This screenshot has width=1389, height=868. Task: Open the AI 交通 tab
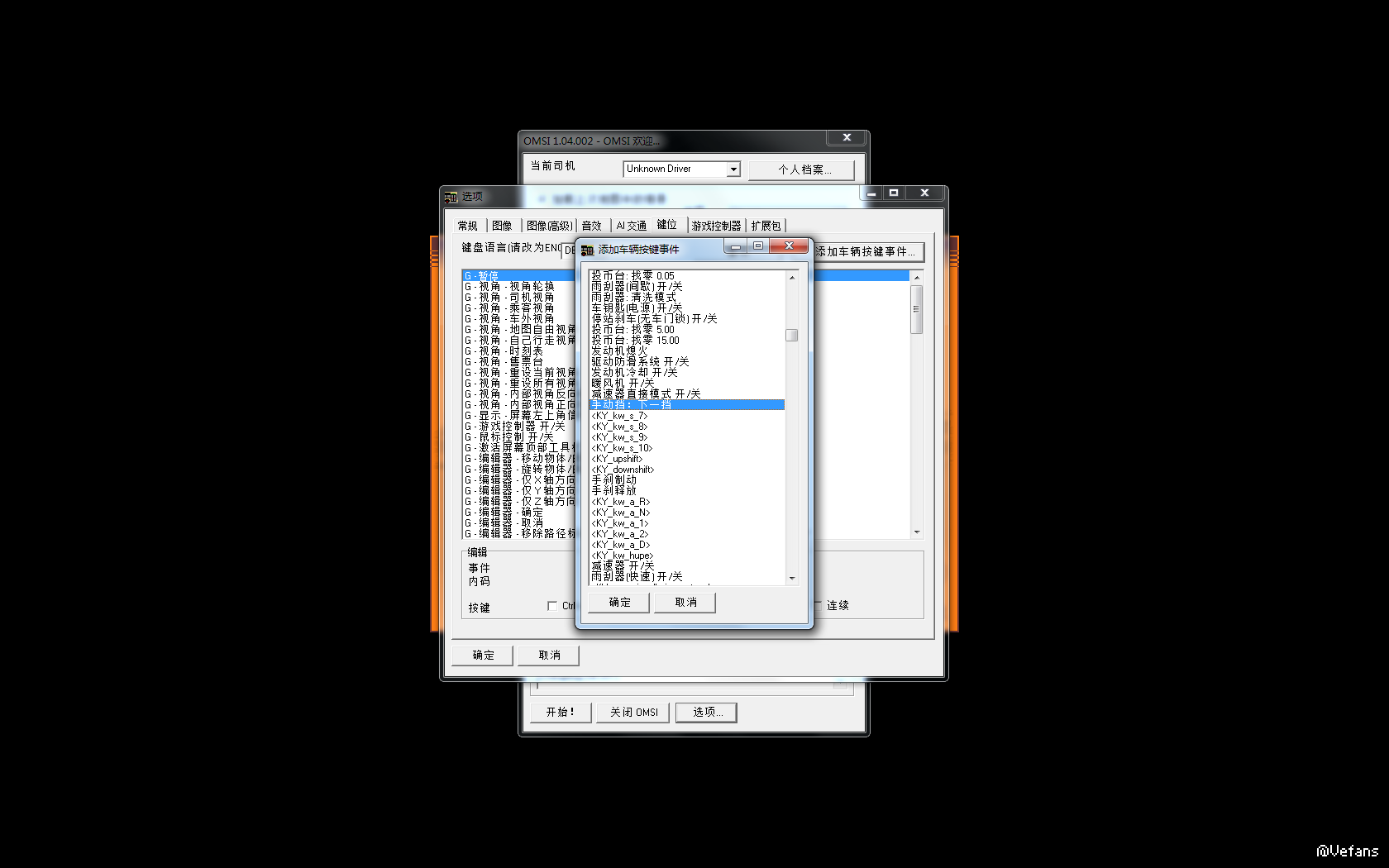click(632, 226)
